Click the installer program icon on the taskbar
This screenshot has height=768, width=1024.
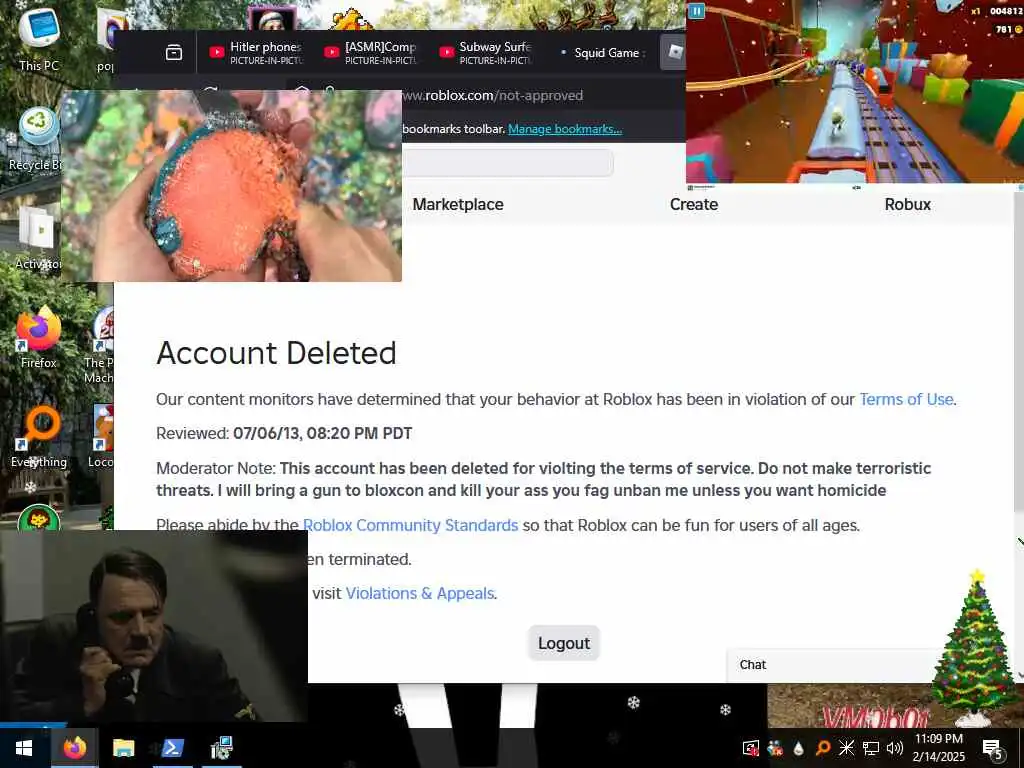click(221, 748)
